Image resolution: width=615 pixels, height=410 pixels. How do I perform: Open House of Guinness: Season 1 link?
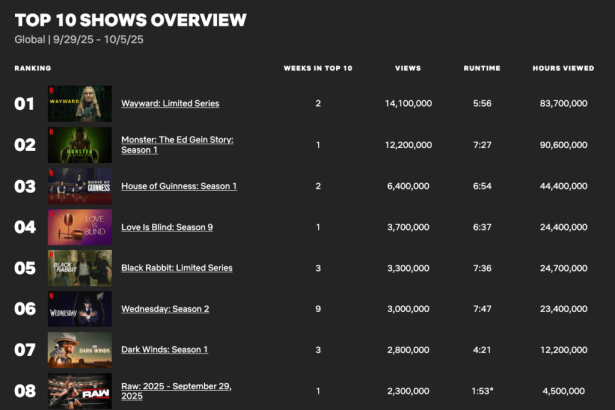pyautogui.click(x=179, y=186)
